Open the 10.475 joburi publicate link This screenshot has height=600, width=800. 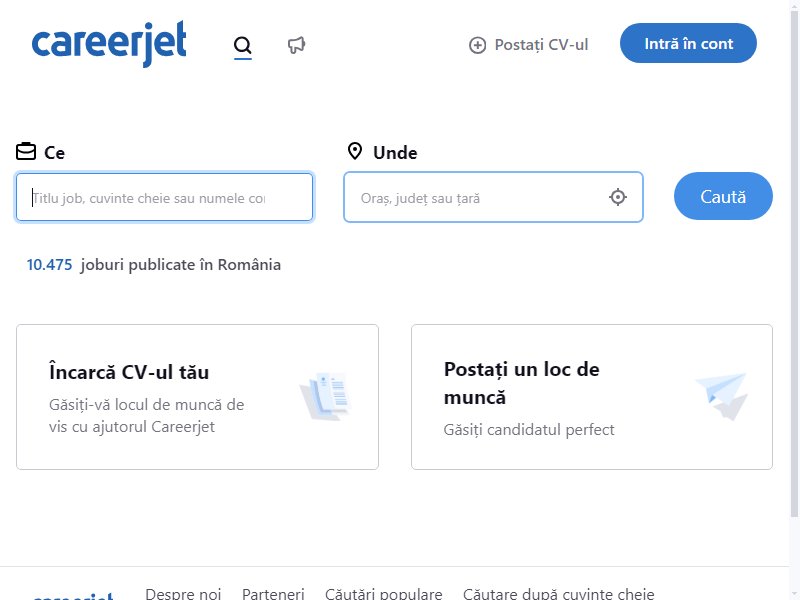click(154, 265)
